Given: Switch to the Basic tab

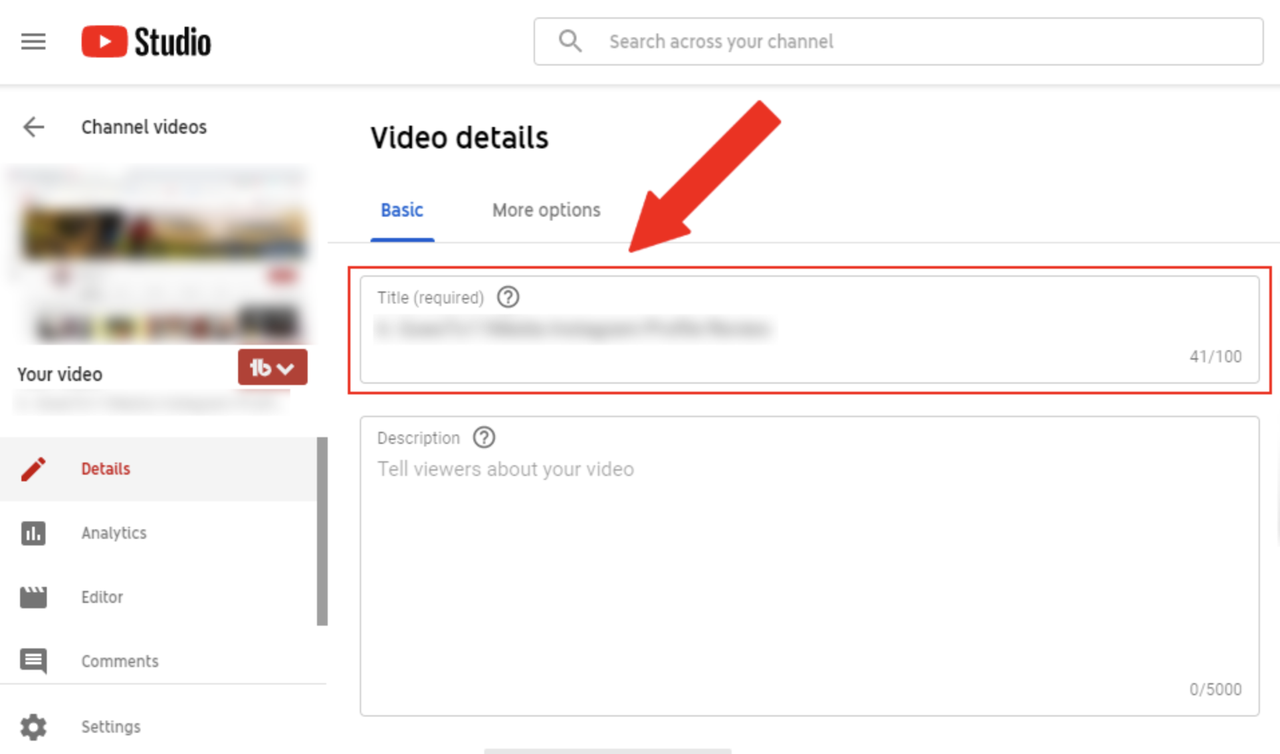Looking at the screenshot, I should [x=402, y=210].
